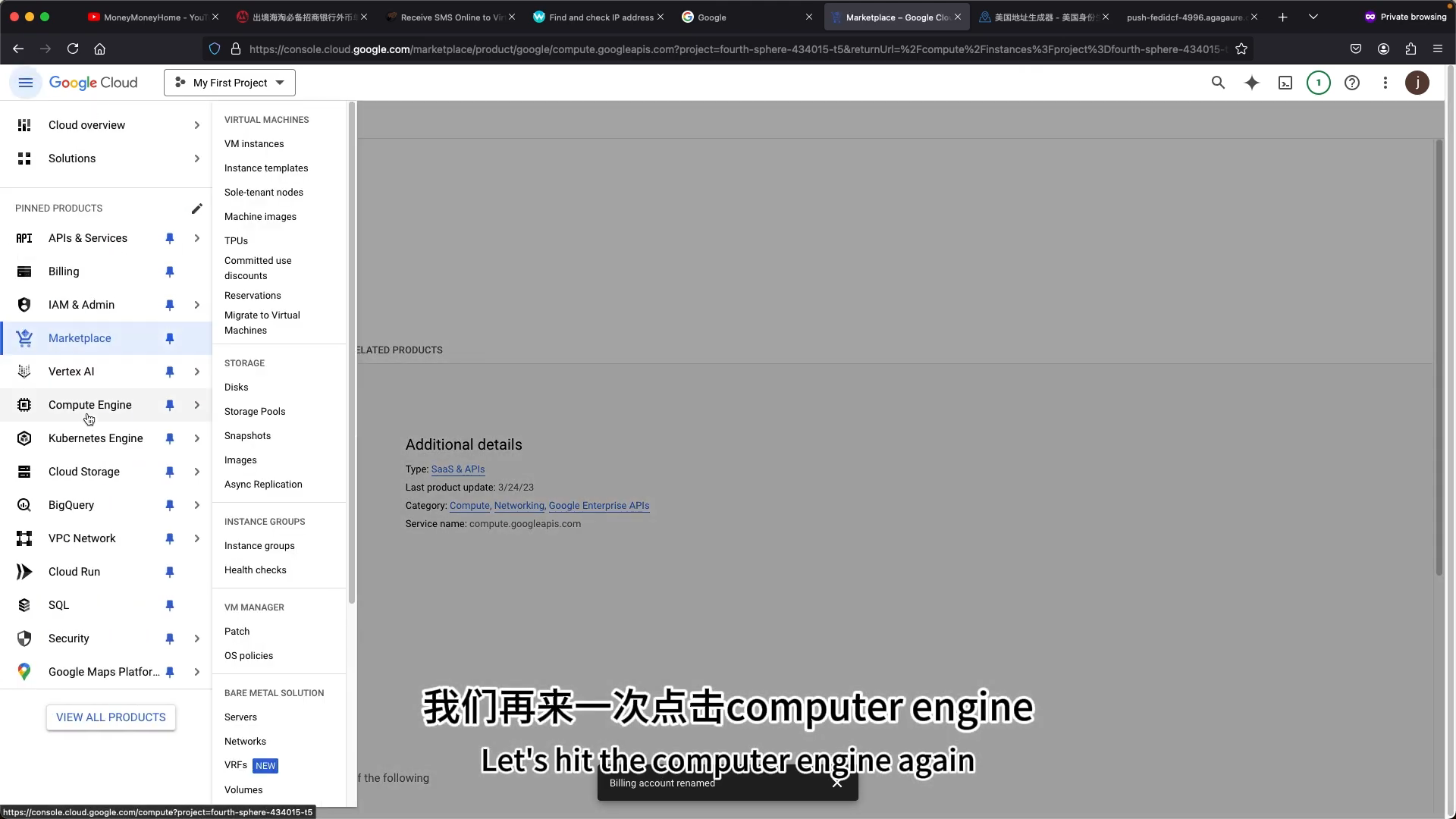The image size is (1456, 819).
Task: Open the console search icon
Action: coord(1218,83)
